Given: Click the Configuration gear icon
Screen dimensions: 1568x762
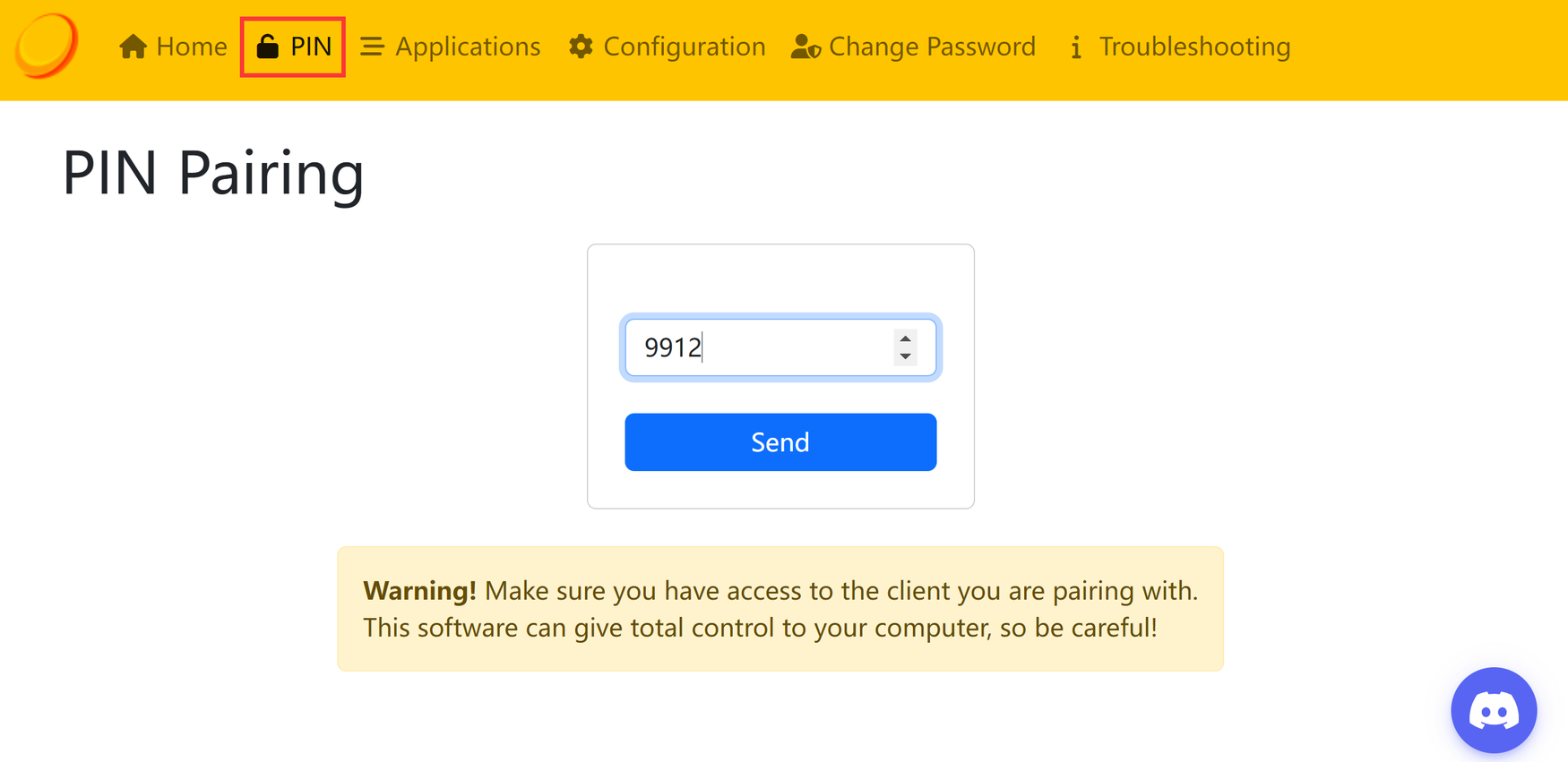Looking at the screenshot, I should click(x=581, y=47).
